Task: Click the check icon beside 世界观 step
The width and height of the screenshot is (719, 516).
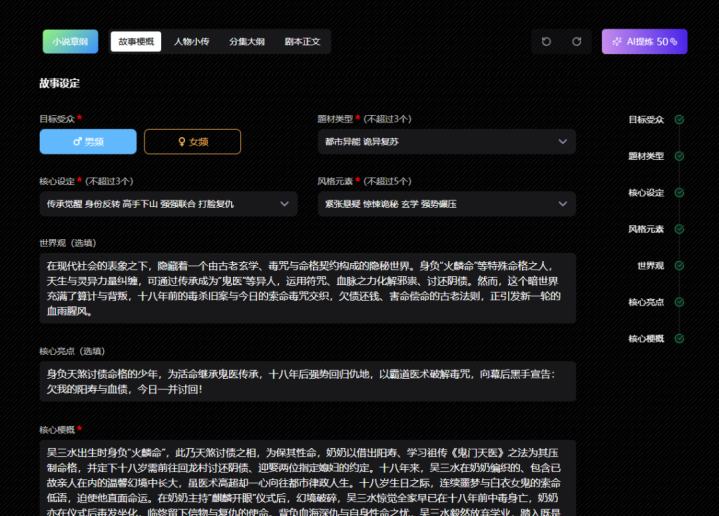Action: tap(680, 265)
